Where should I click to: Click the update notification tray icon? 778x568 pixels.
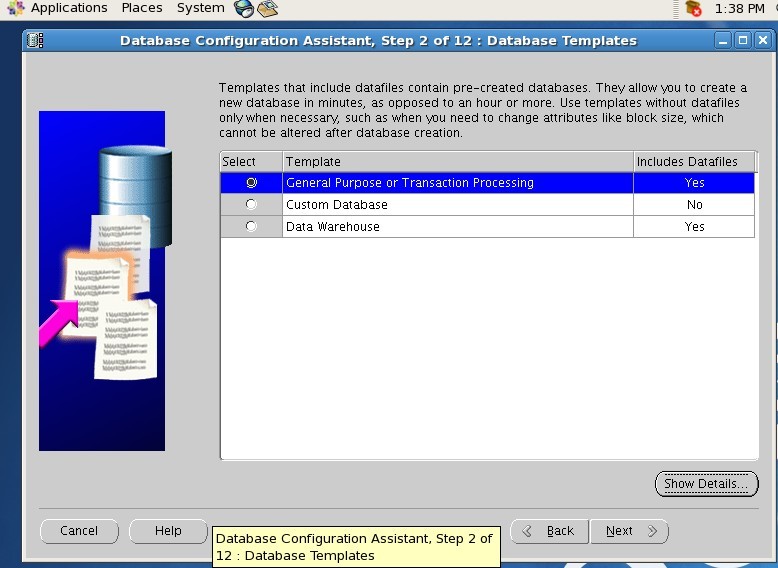693,8
